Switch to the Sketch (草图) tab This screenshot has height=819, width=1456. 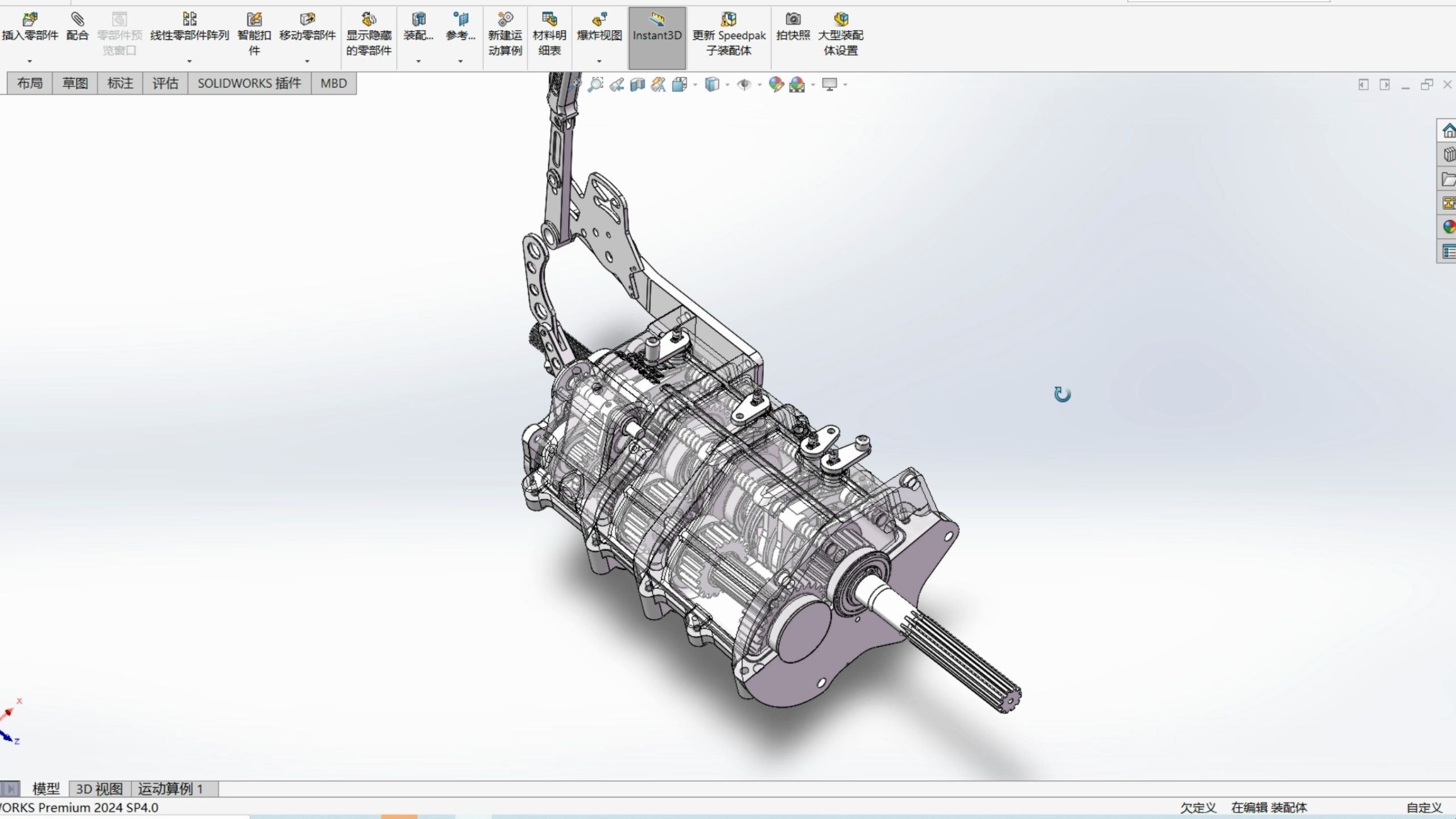[x=75, y=84]
